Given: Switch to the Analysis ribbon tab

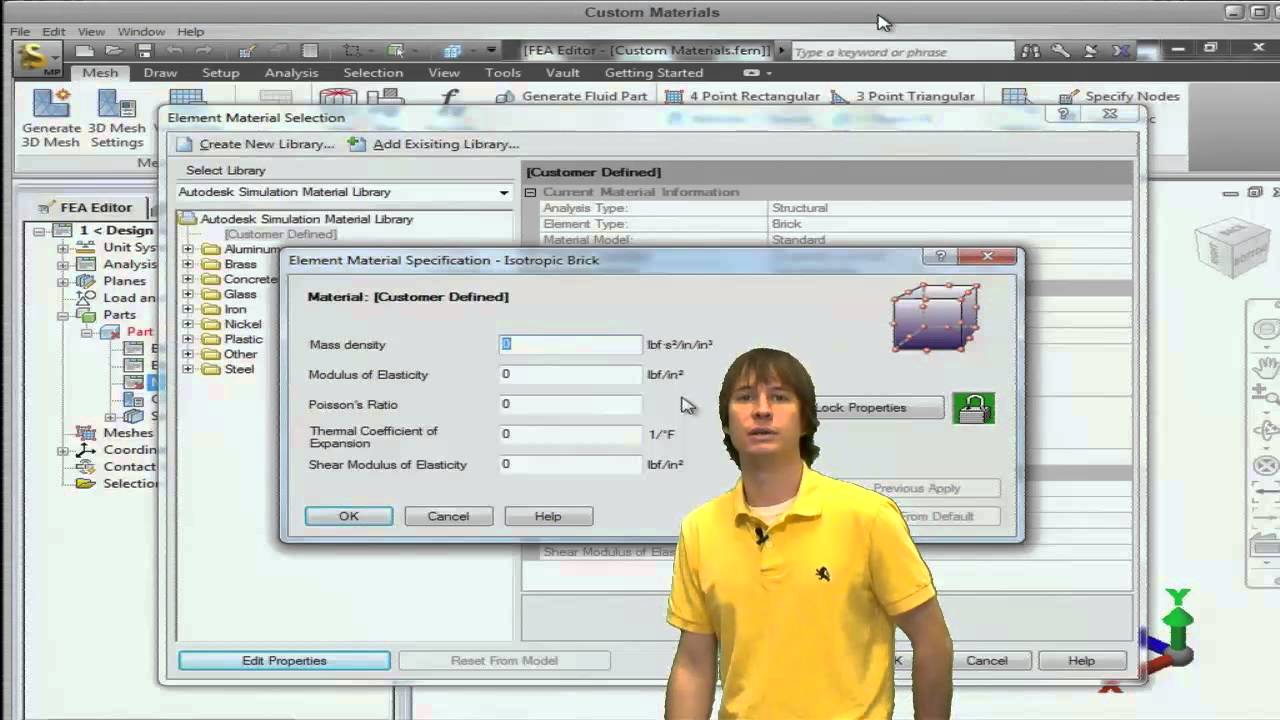Looking at the screenshot, I should click(x=291, y=72).
